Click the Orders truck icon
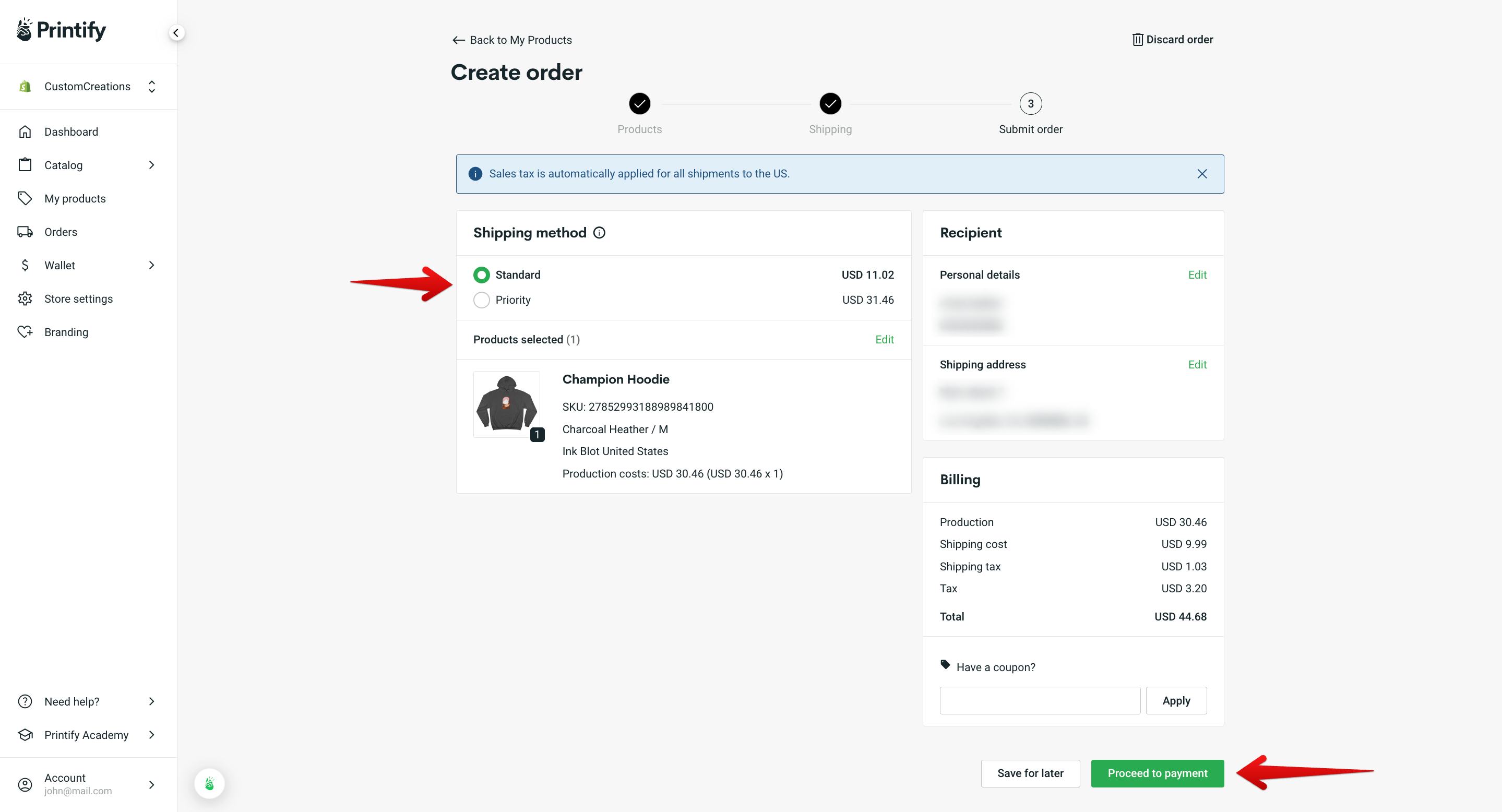This screenshot has width=1502, height=812. pos(25,232)
